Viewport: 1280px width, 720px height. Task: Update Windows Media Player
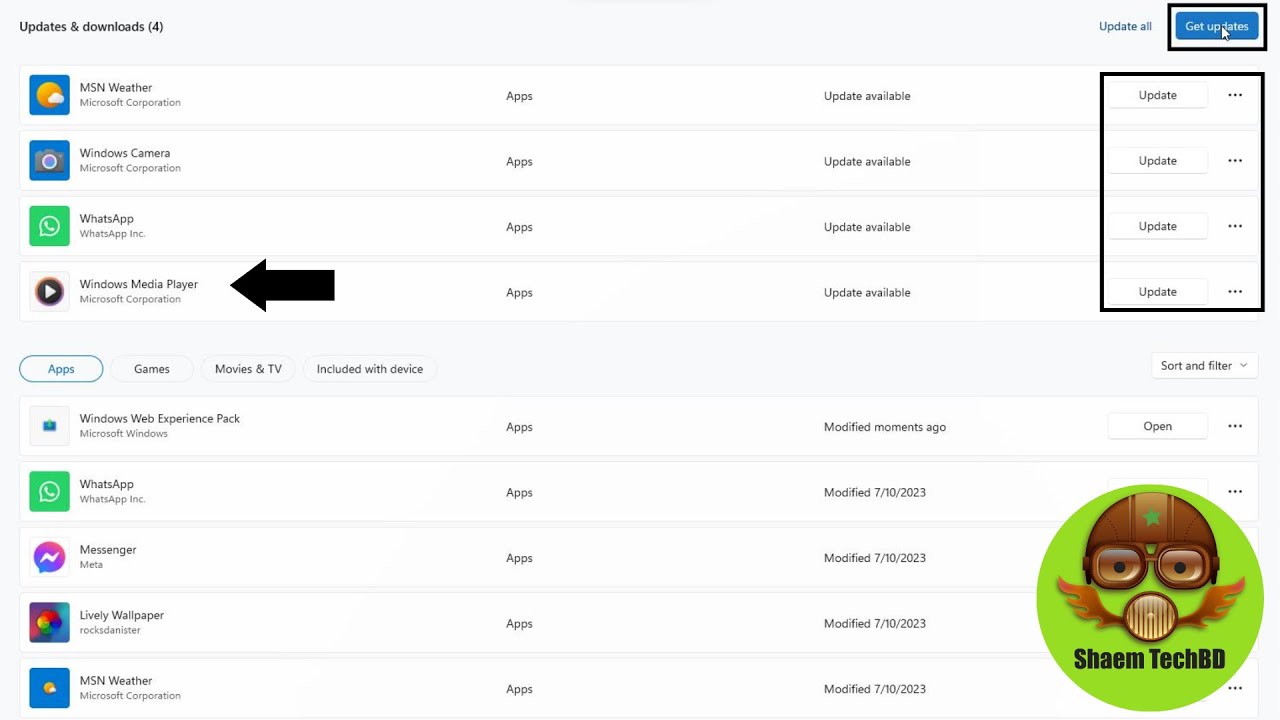tap(1157, 292)
